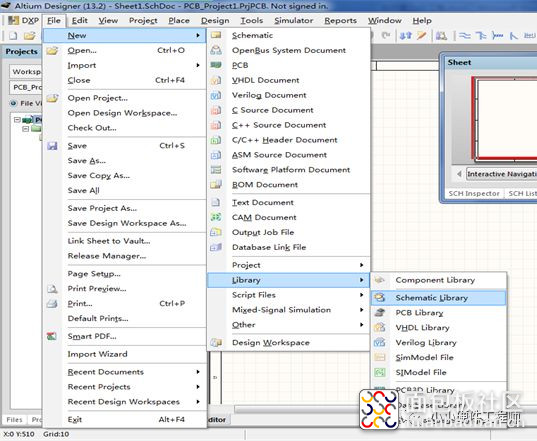Click the Software Platform Document icon
Screen dimensions: 537x441
[x=216, y=169]
